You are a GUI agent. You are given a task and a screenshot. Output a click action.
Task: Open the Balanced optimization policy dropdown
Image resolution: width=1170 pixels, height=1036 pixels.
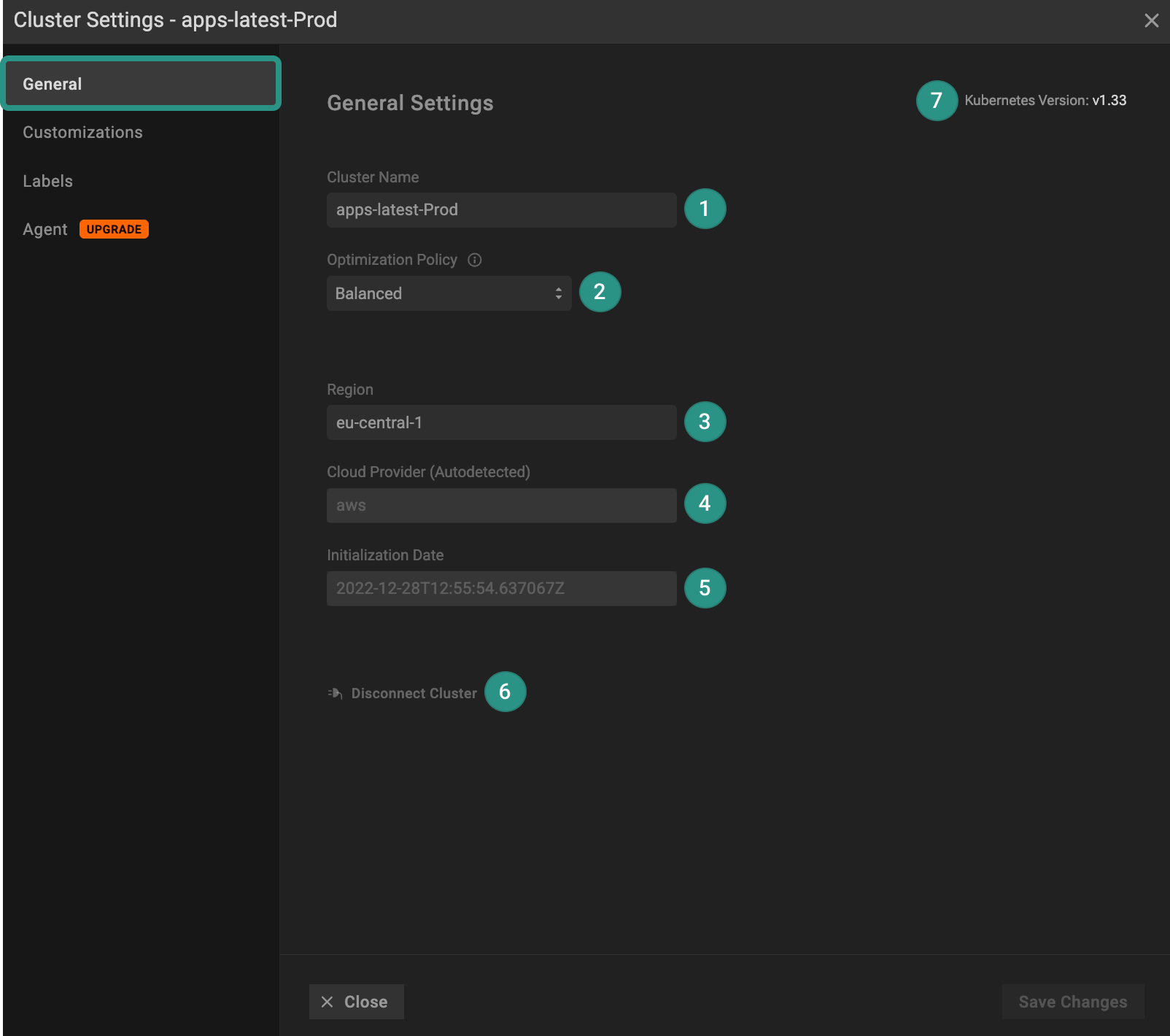(x=449, y=293)
